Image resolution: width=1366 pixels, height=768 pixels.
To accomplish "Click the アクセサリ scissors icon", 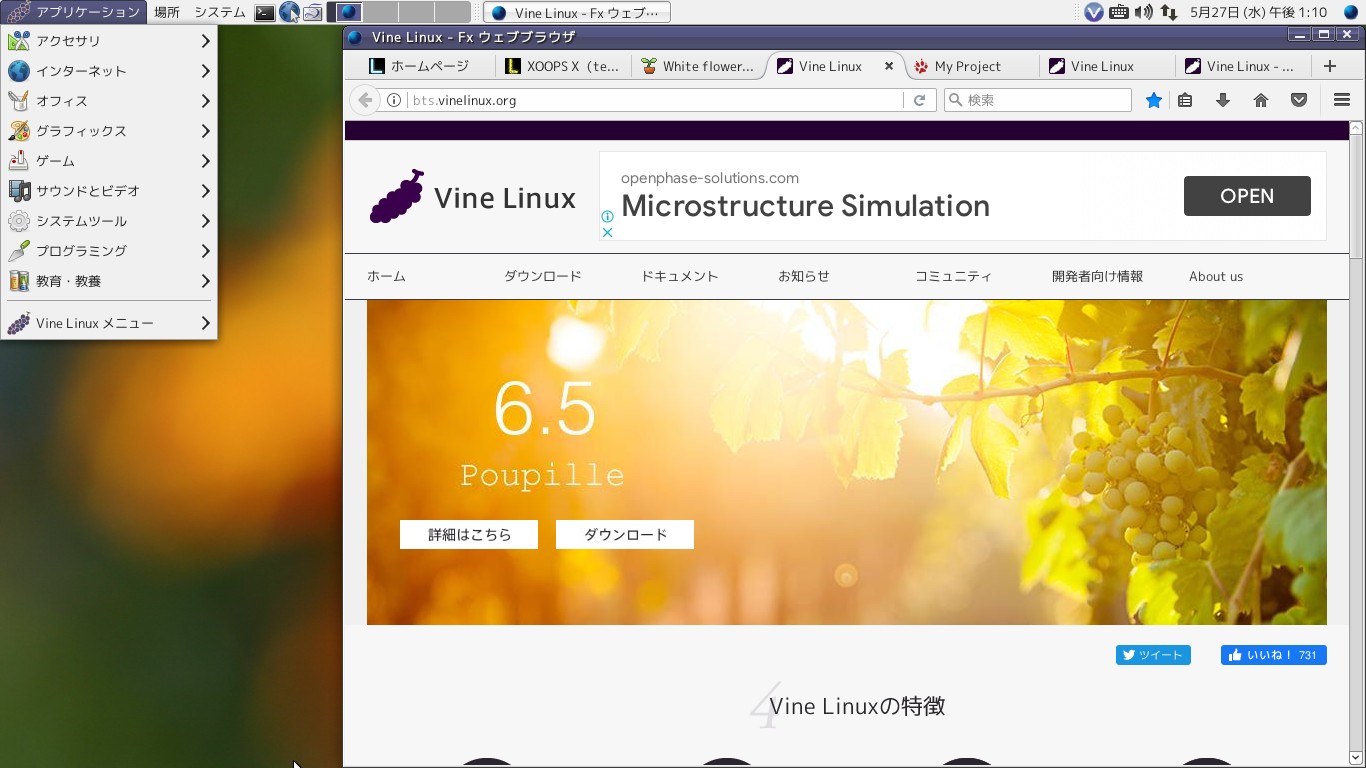I will click(x=19, y=41).
